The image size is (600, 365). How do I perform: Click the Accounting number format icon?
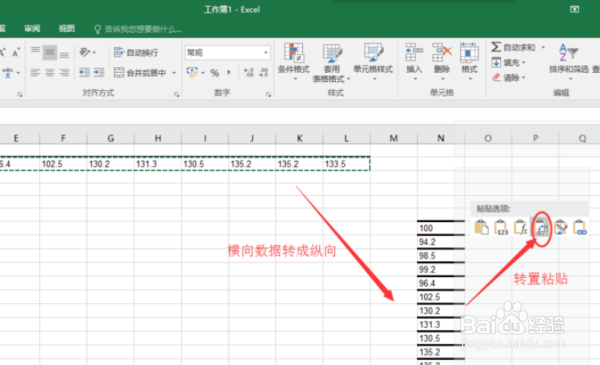coord(192,72)
